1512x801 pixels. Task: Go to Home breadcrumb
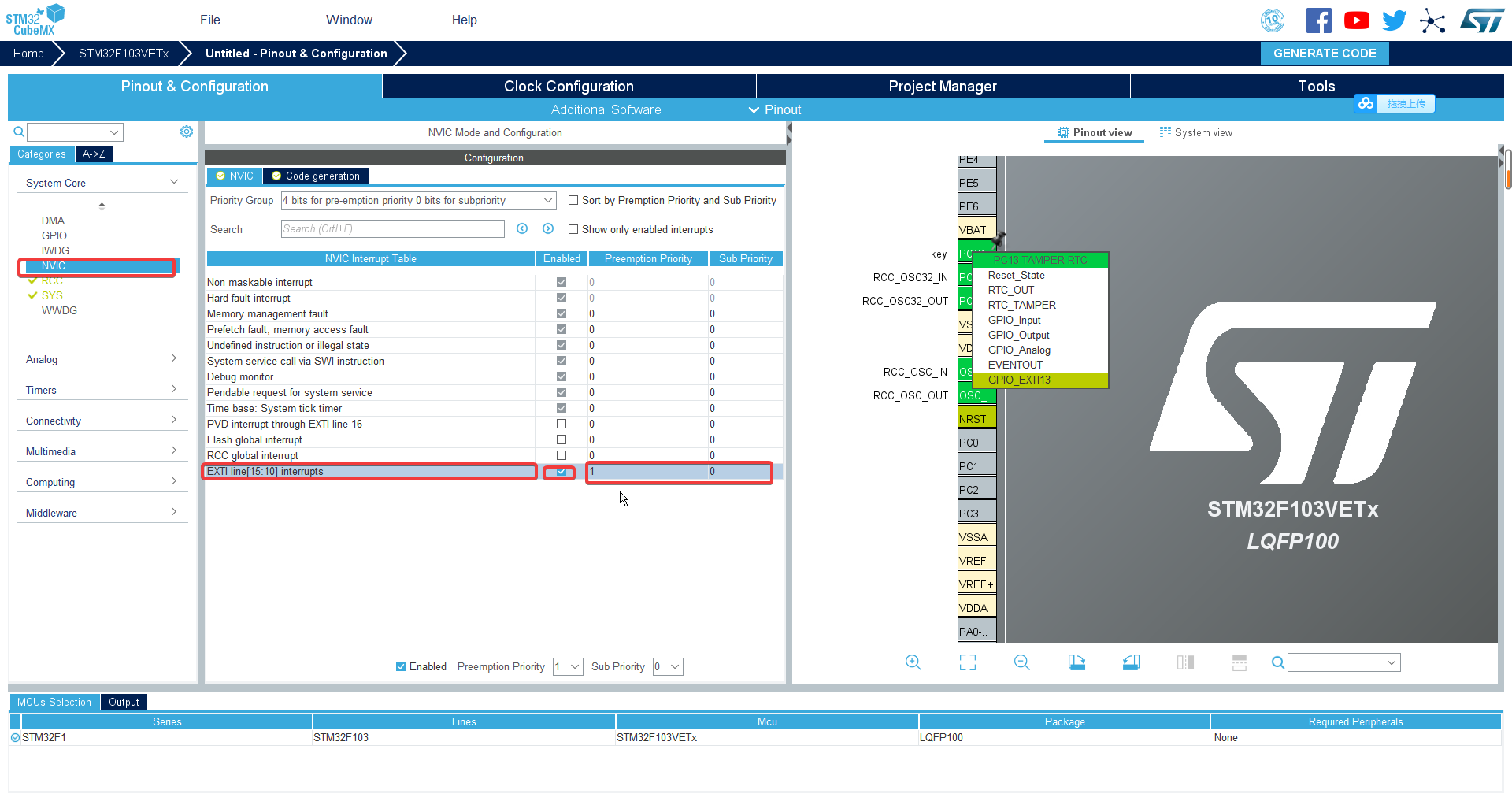[x=28, y=54]
